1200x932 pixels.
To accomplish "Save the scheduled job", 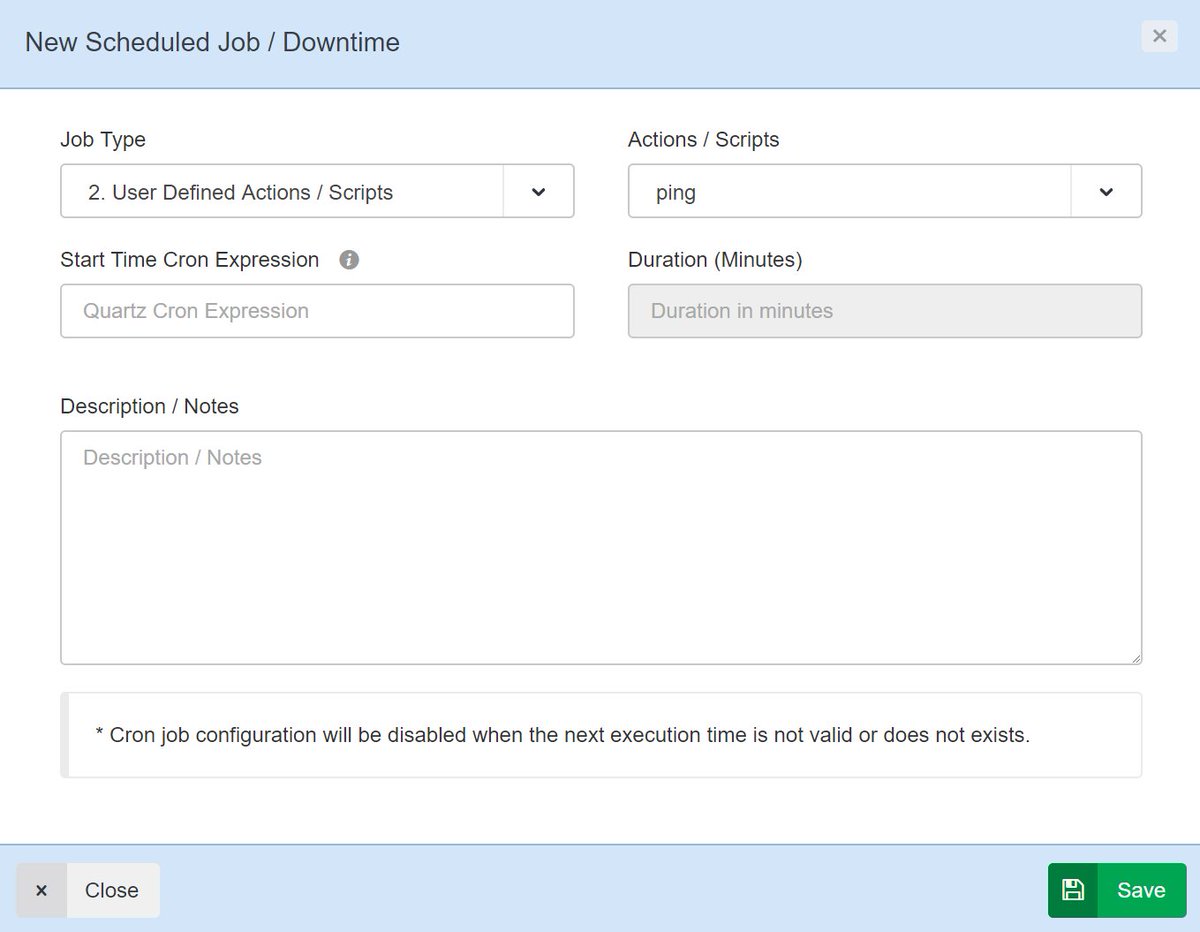I will (x=1117, y=890).
